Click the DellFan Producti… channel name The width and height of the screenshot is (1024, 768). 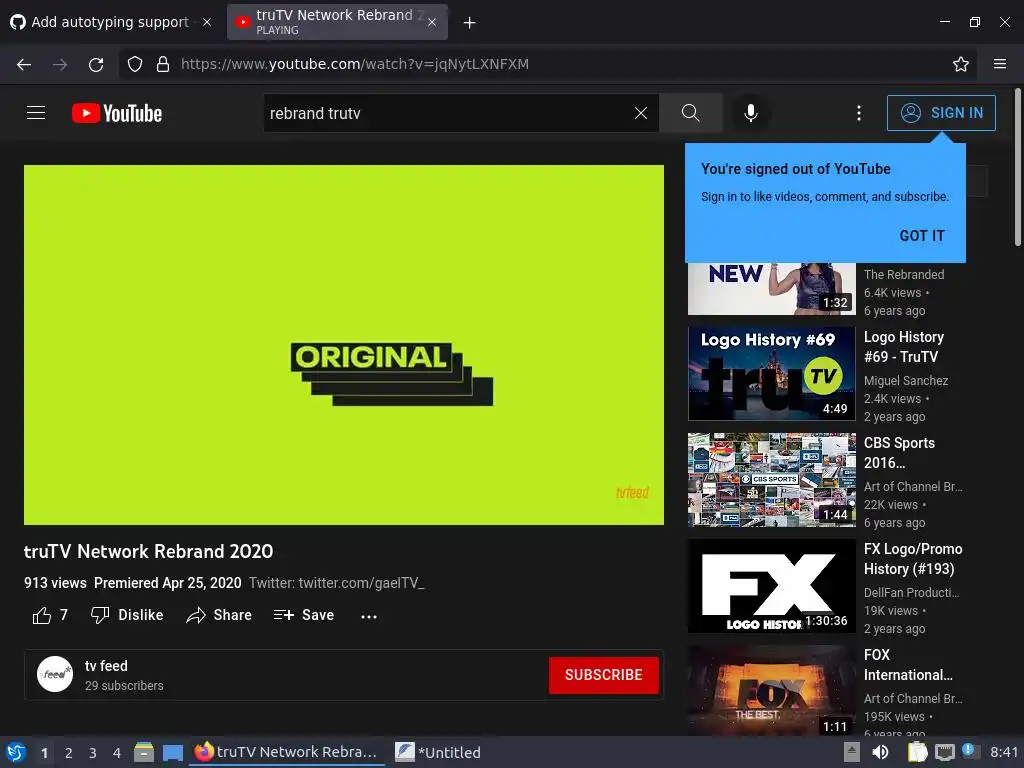coord(912,592)
